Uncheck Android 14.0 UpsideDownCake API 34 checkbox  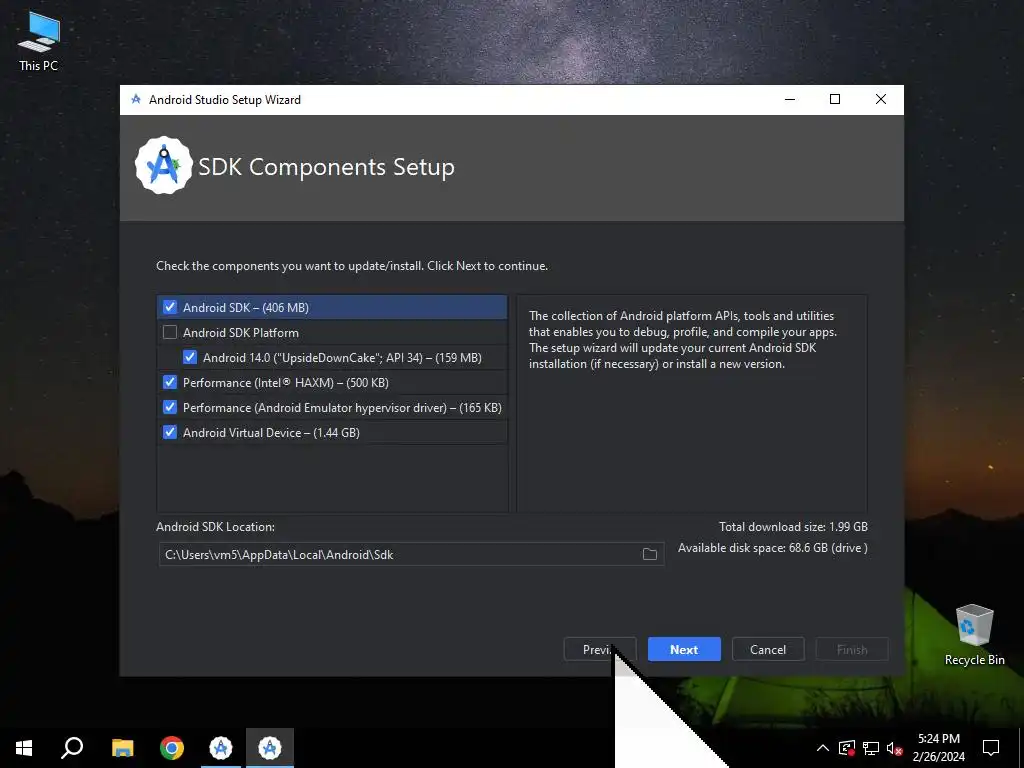[190, 357]
